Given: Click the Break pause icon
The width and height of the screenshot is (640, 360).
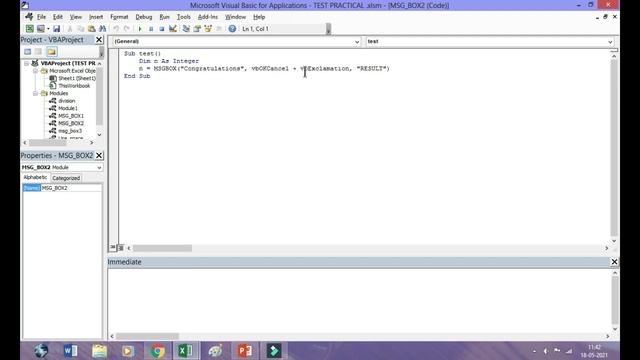Looking at the screenshot, I should click(x=151, y=29).
